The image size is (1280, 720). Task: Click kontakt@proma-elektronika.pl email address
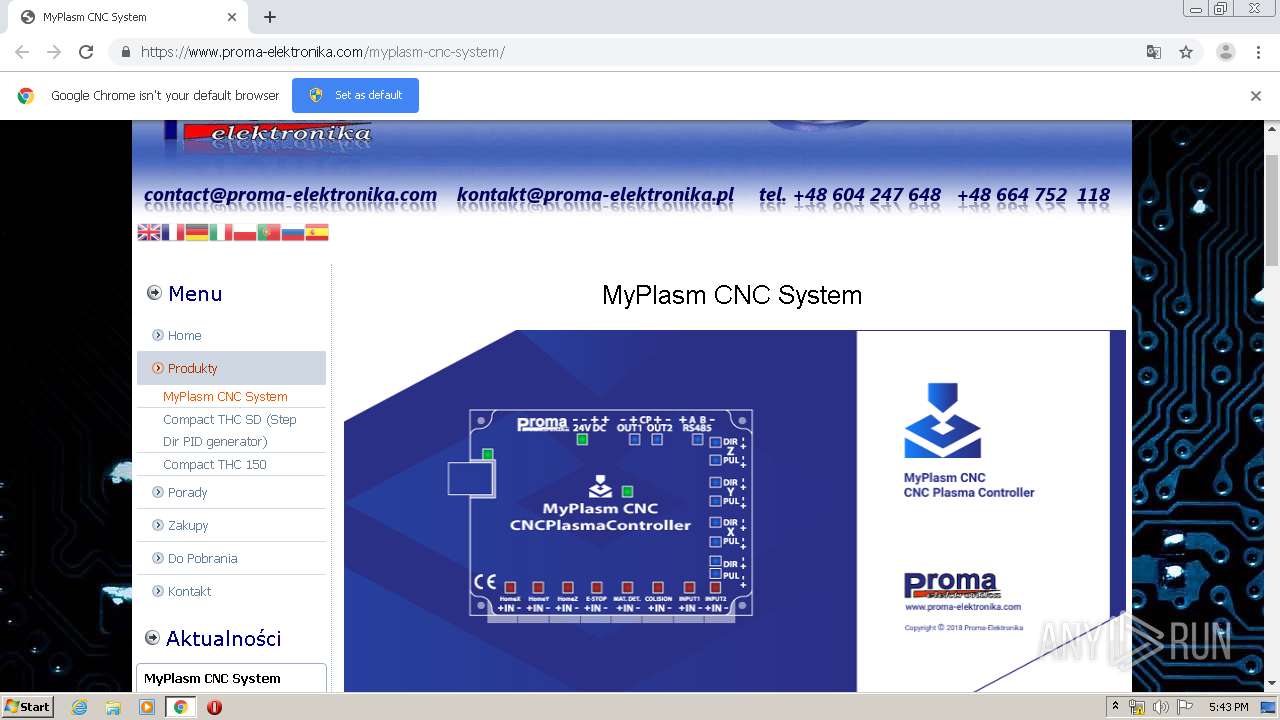595,194
